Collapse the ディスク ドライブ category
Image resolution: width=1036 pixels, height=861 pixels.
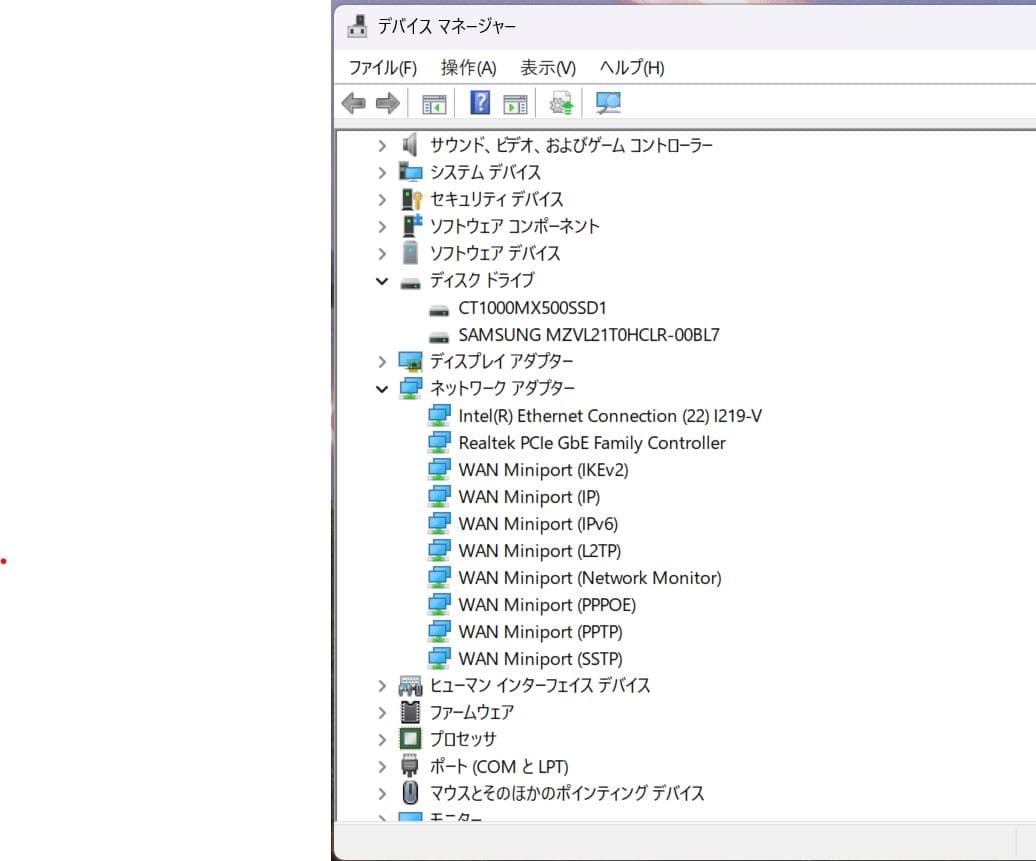pos(382,280)
